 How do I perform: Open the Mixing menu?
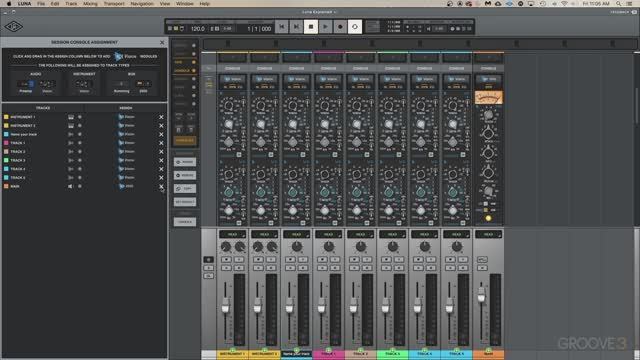[x=90, y=4]
